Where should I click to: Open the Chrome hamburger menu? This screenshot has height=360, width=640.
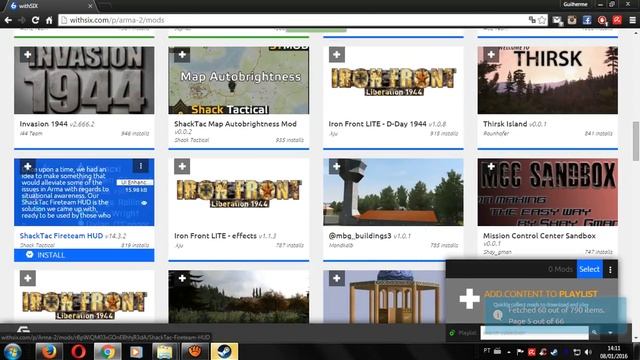(x=632, y=20)
